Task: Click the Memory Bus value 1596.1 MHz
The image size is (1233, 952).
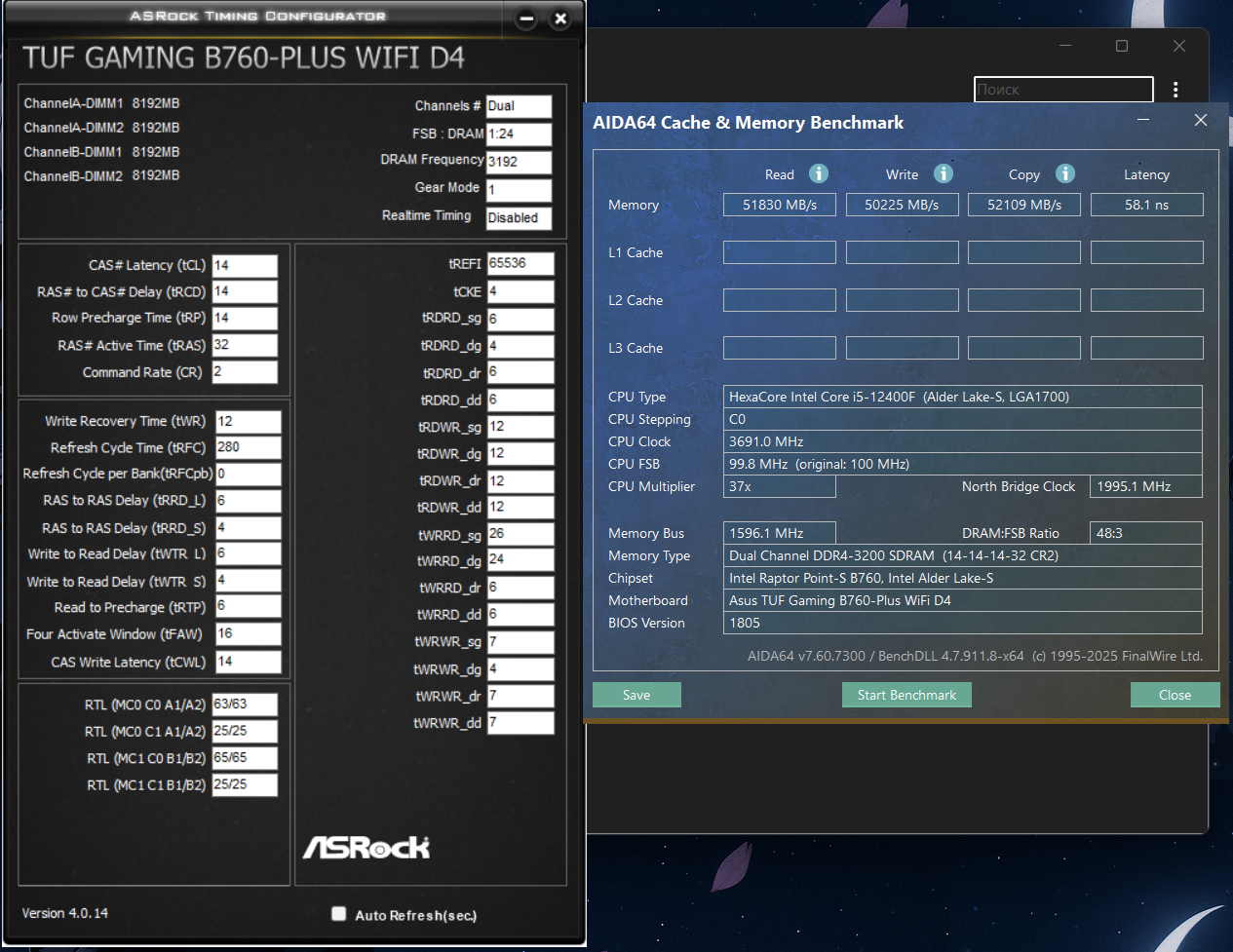Action: click(x=779, y=533)
